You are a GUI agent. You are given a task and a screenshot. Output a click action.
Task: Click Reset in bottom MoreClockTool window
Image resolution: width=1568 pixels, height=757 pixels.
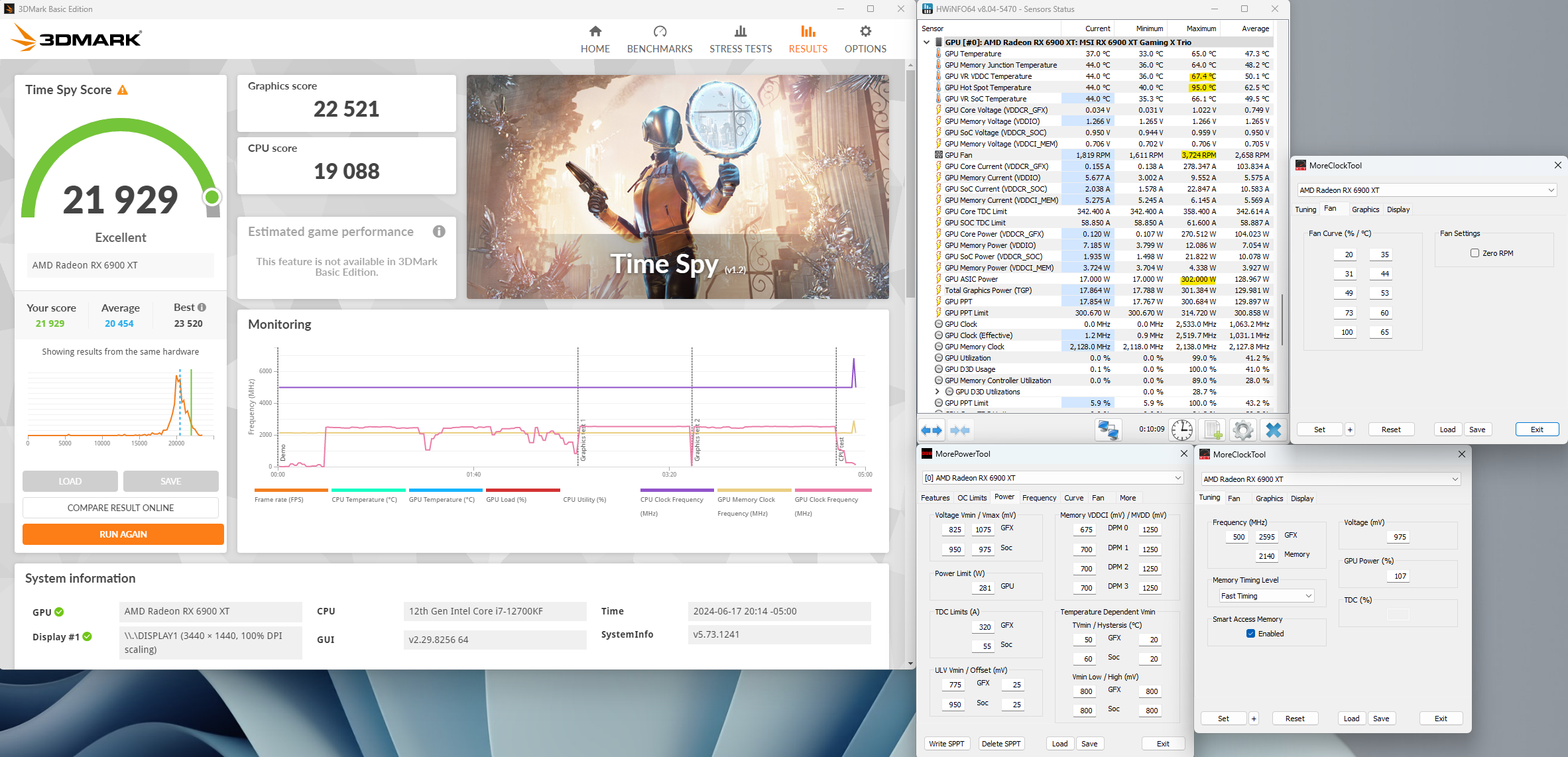pos(1294,719)
